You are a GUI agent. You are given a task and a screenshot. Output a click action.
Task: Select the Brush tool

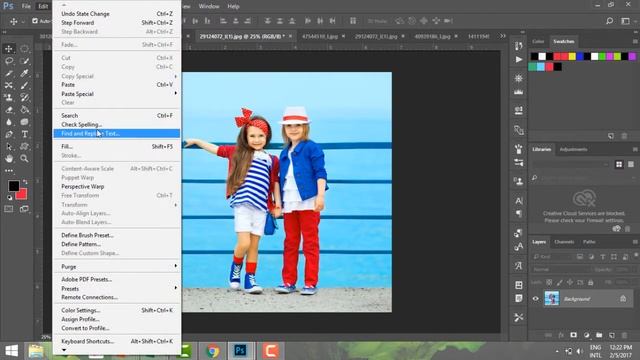pyautogui.click(x=24, y=85)
